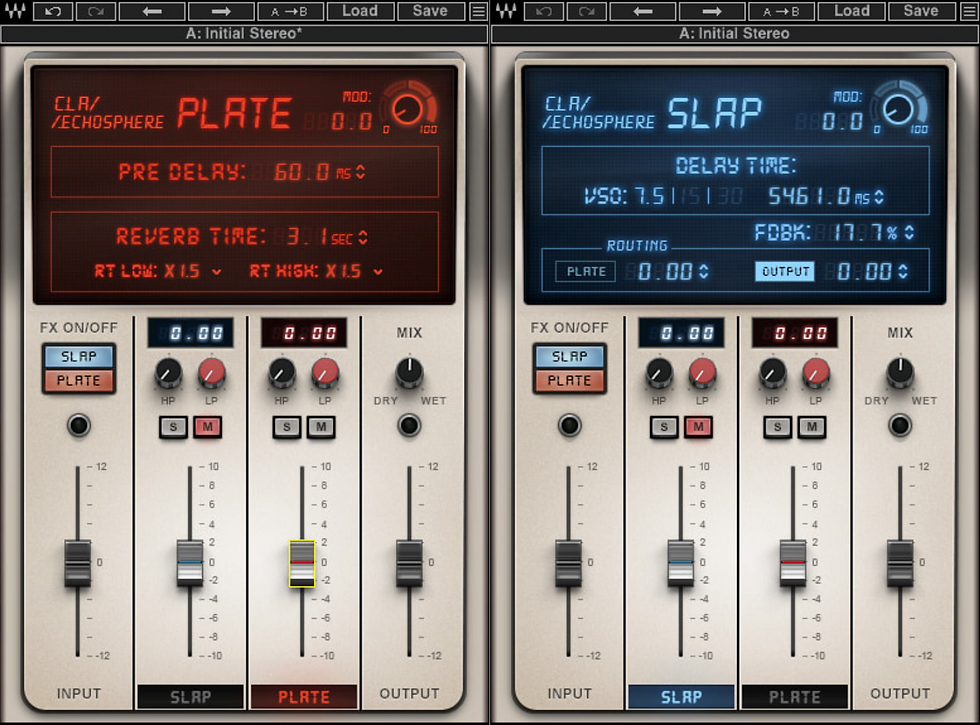Solo the Slap channel in left plugin

click(x=173, y=427)
